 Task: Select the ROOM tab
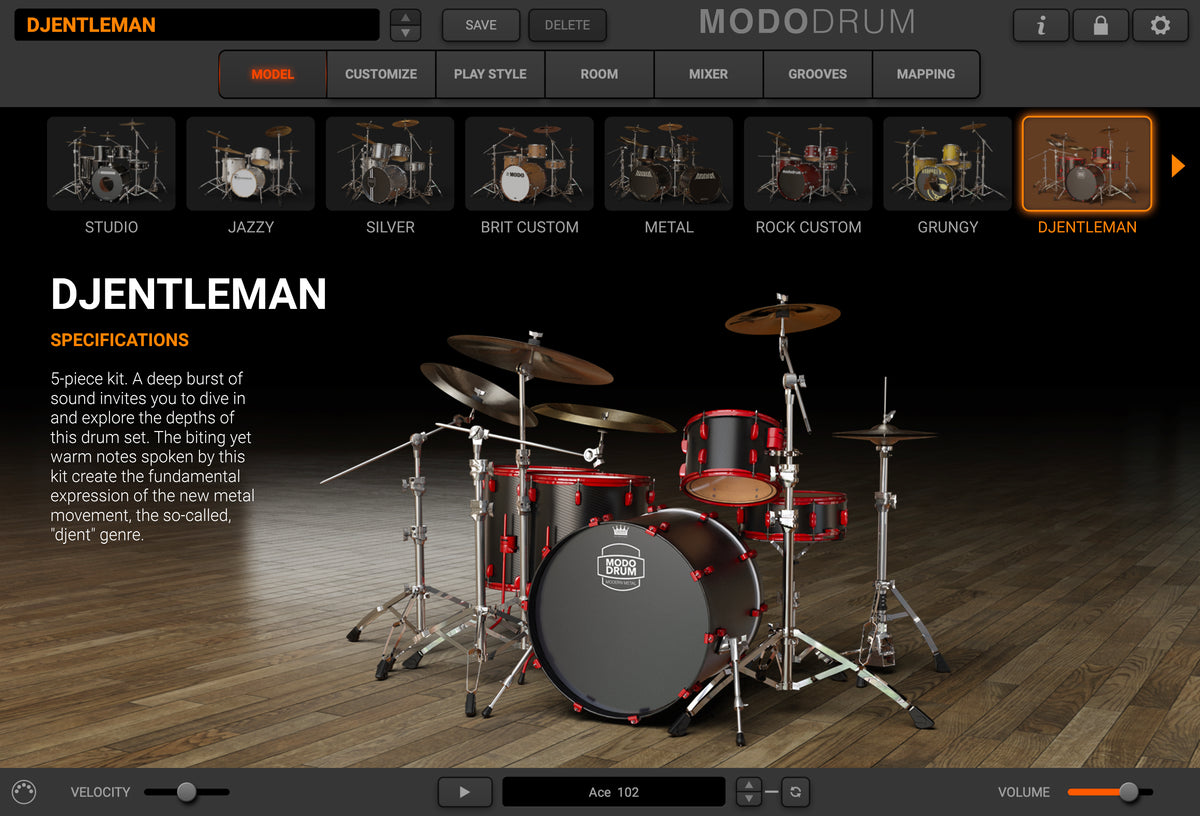coord(599,74)
